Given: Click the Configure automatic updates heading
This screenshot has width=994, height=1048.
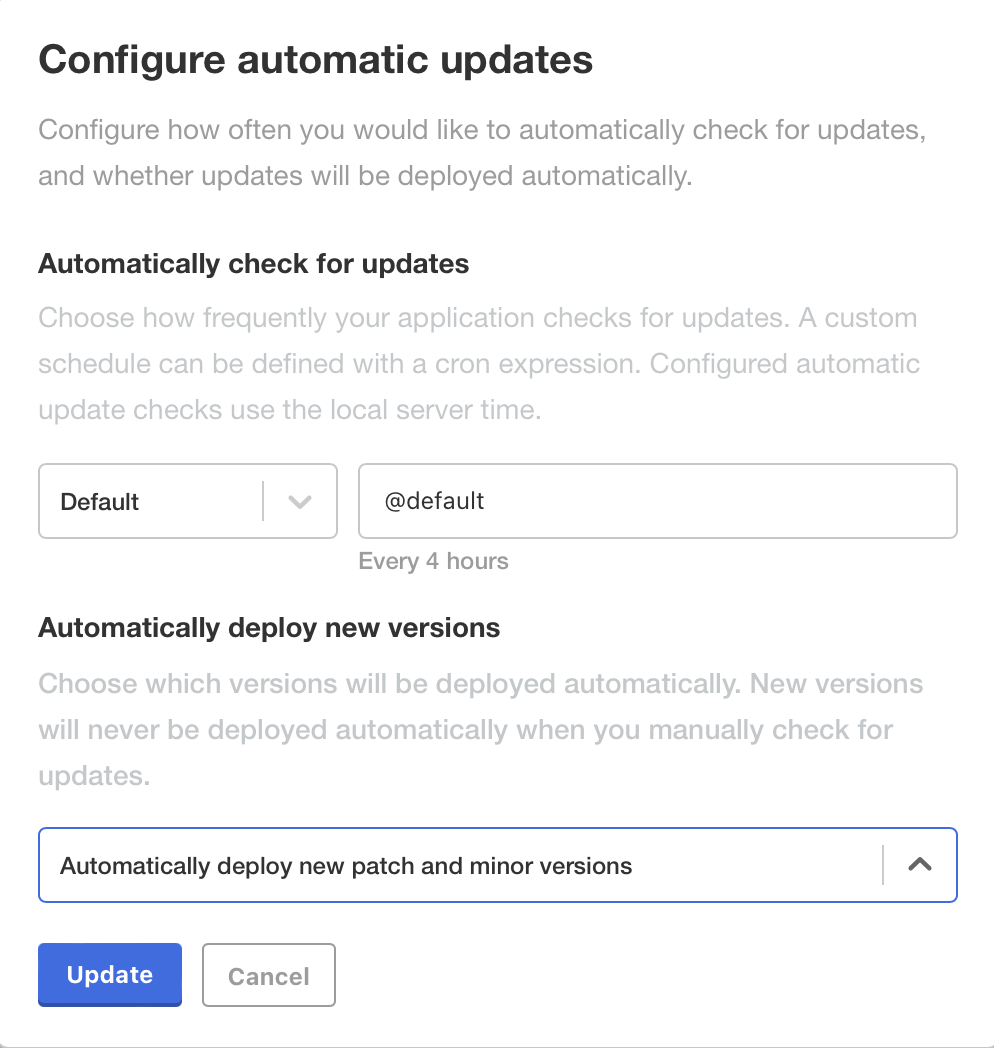Looking at the screenshot, I should tap(315, 59).
